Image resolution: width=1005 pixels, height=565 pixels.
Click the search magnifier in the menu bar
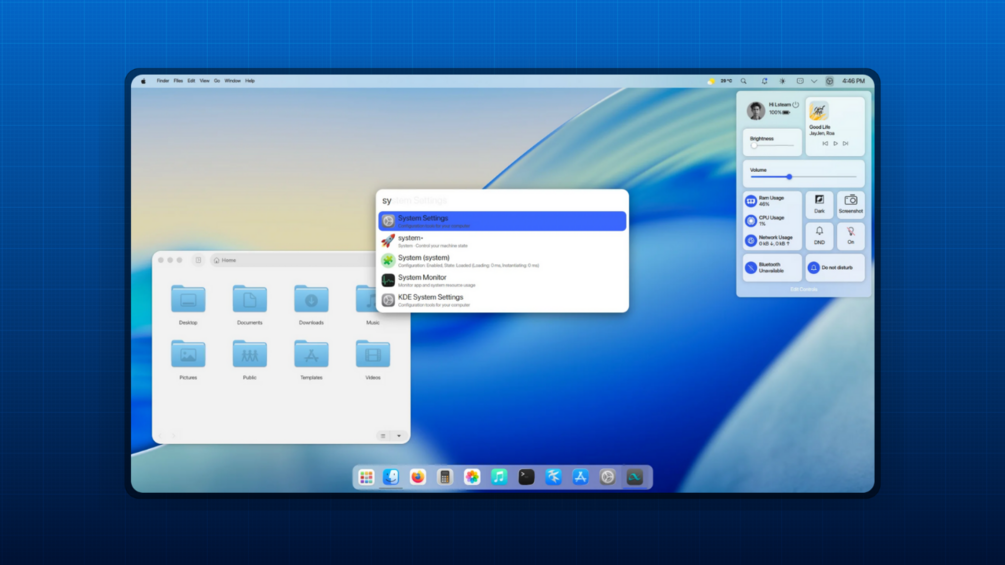tap(743, 81)
